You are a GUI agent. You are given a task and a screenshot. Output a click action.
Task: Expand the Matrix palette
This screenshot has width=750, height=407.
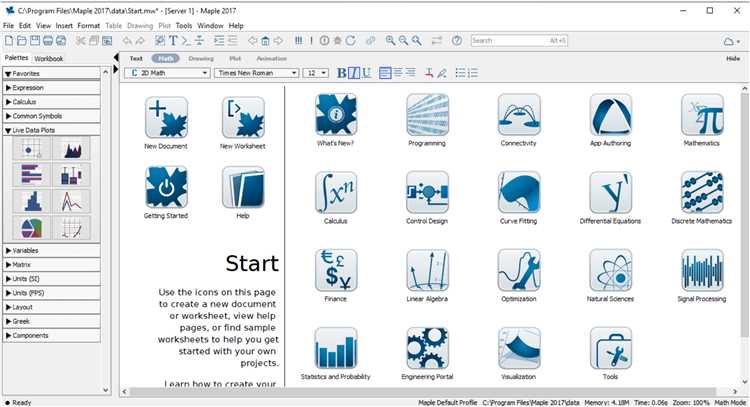pyautogui.click(x=51, y=264)
